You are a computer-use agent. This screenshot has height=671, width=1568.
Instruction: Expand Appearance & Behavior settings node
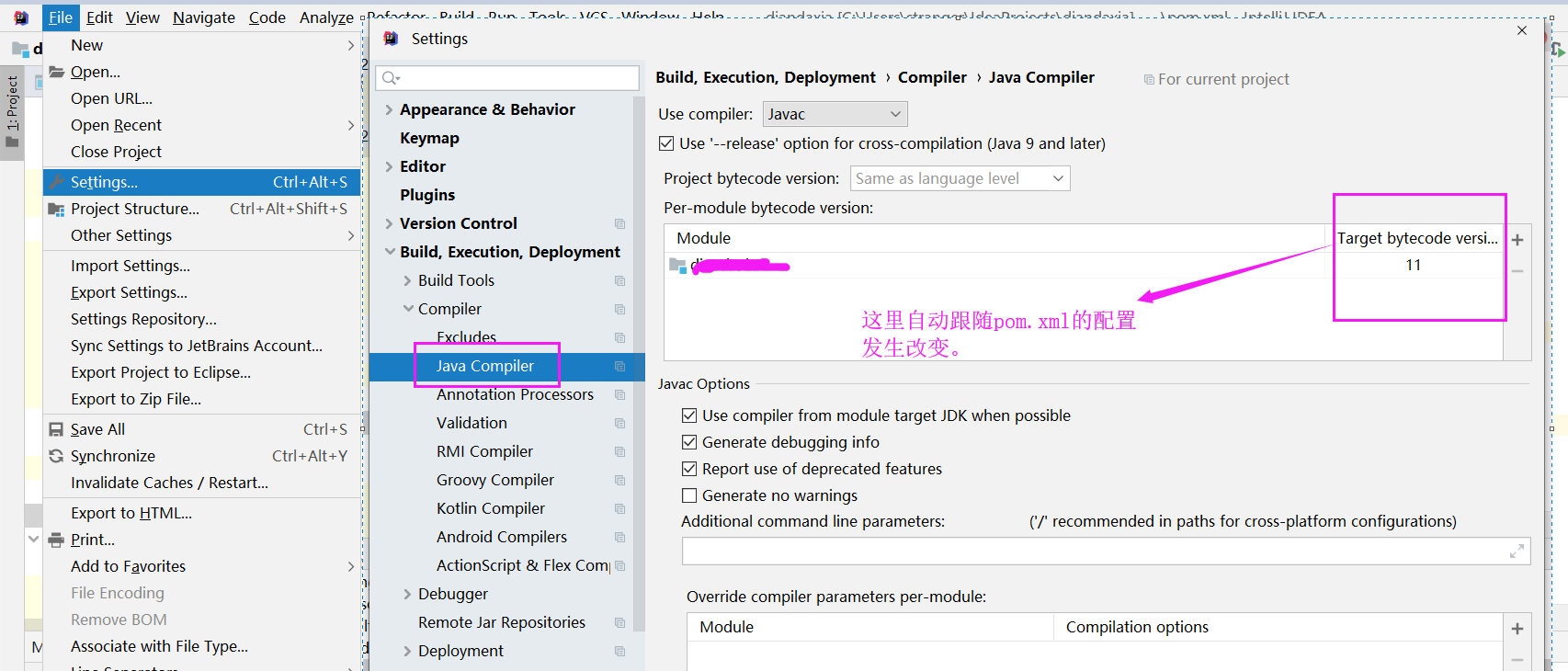coord(389,109)
